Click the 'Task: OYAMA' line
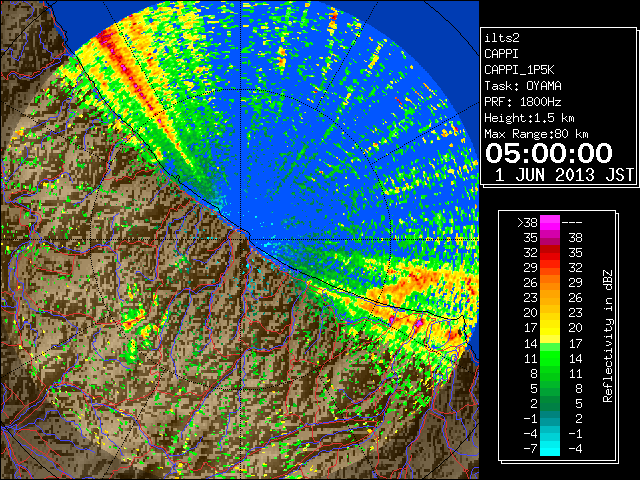This screenshot has width=640, height=480. [523, 86]
